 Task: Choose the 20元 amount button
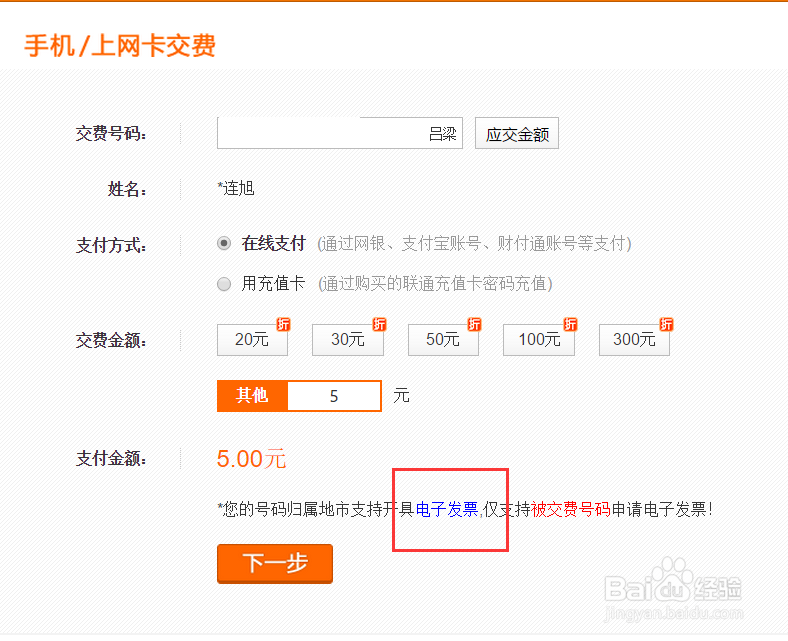pyautogui.click(x=252, y=340)
